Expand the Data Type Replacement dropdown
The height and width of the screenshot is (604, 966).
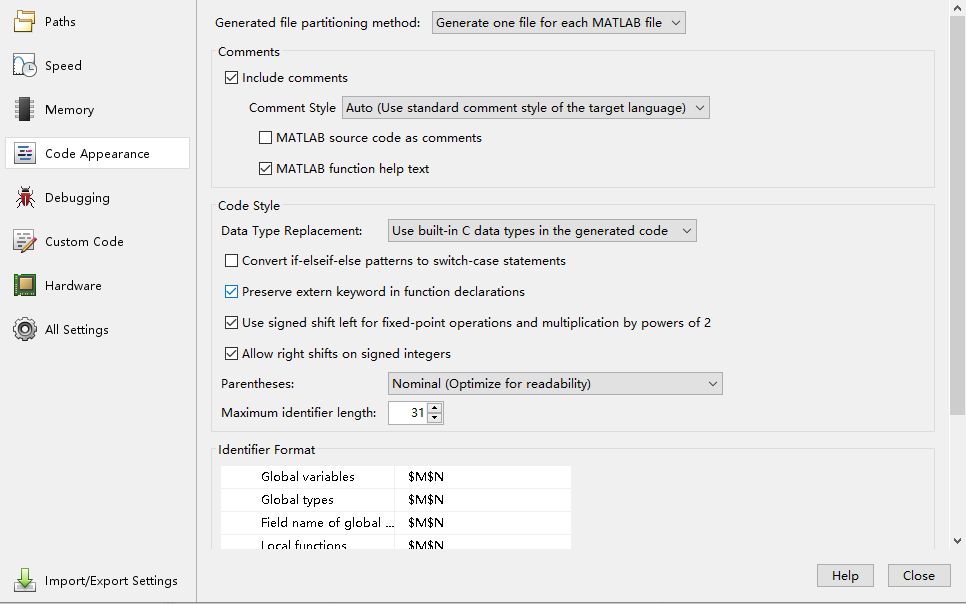542,231
